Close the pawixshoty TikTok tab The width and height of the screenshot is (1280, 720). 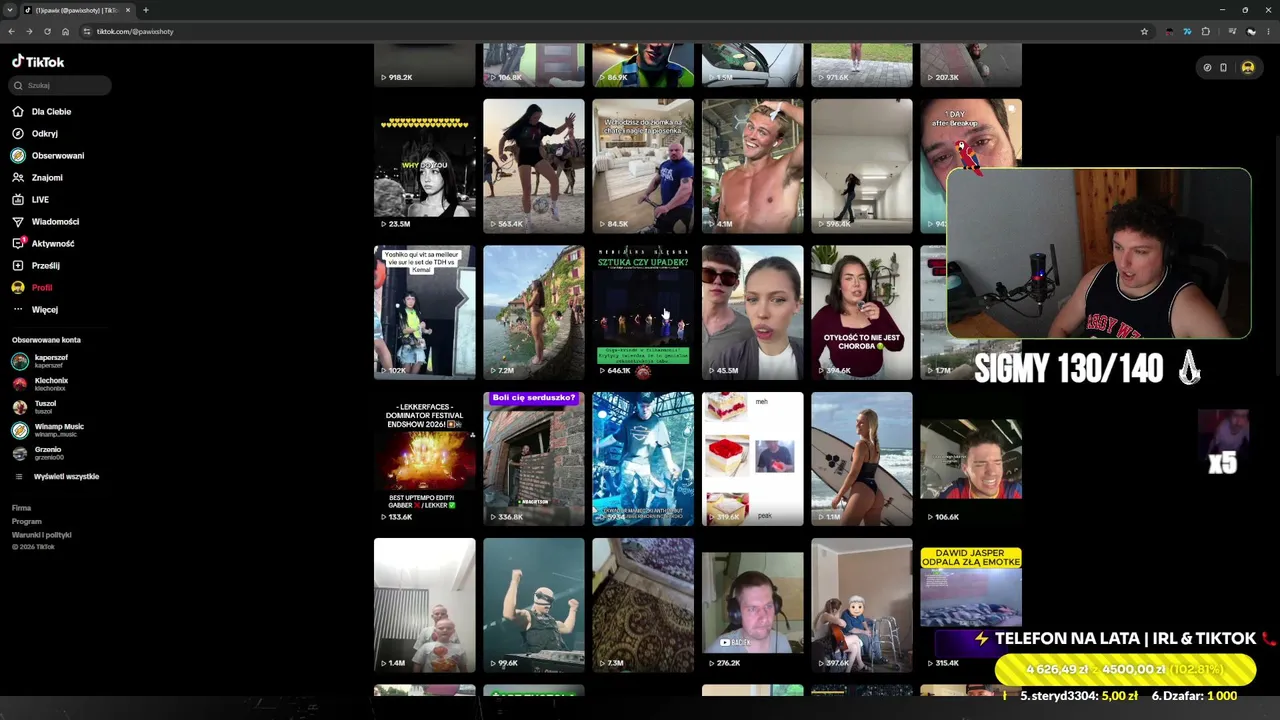tap(127, 10)
